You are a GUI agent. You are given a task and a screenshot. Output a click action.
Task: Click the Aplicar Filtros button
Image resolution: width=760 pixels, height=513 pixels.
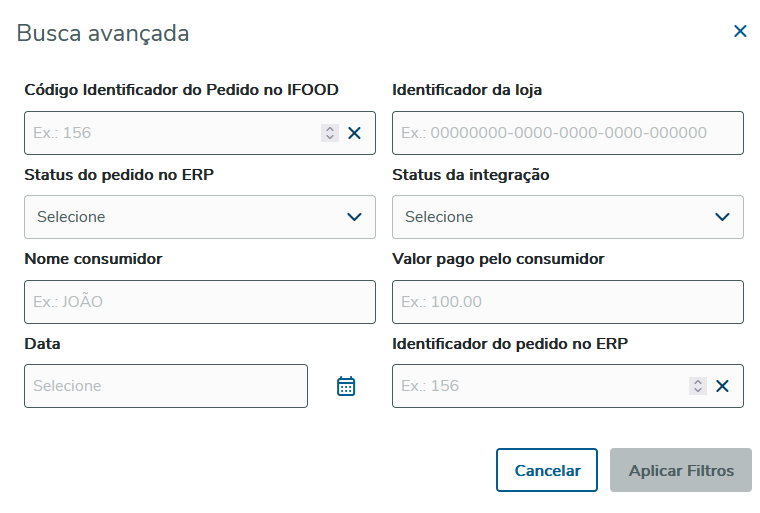tap(681, 470)
